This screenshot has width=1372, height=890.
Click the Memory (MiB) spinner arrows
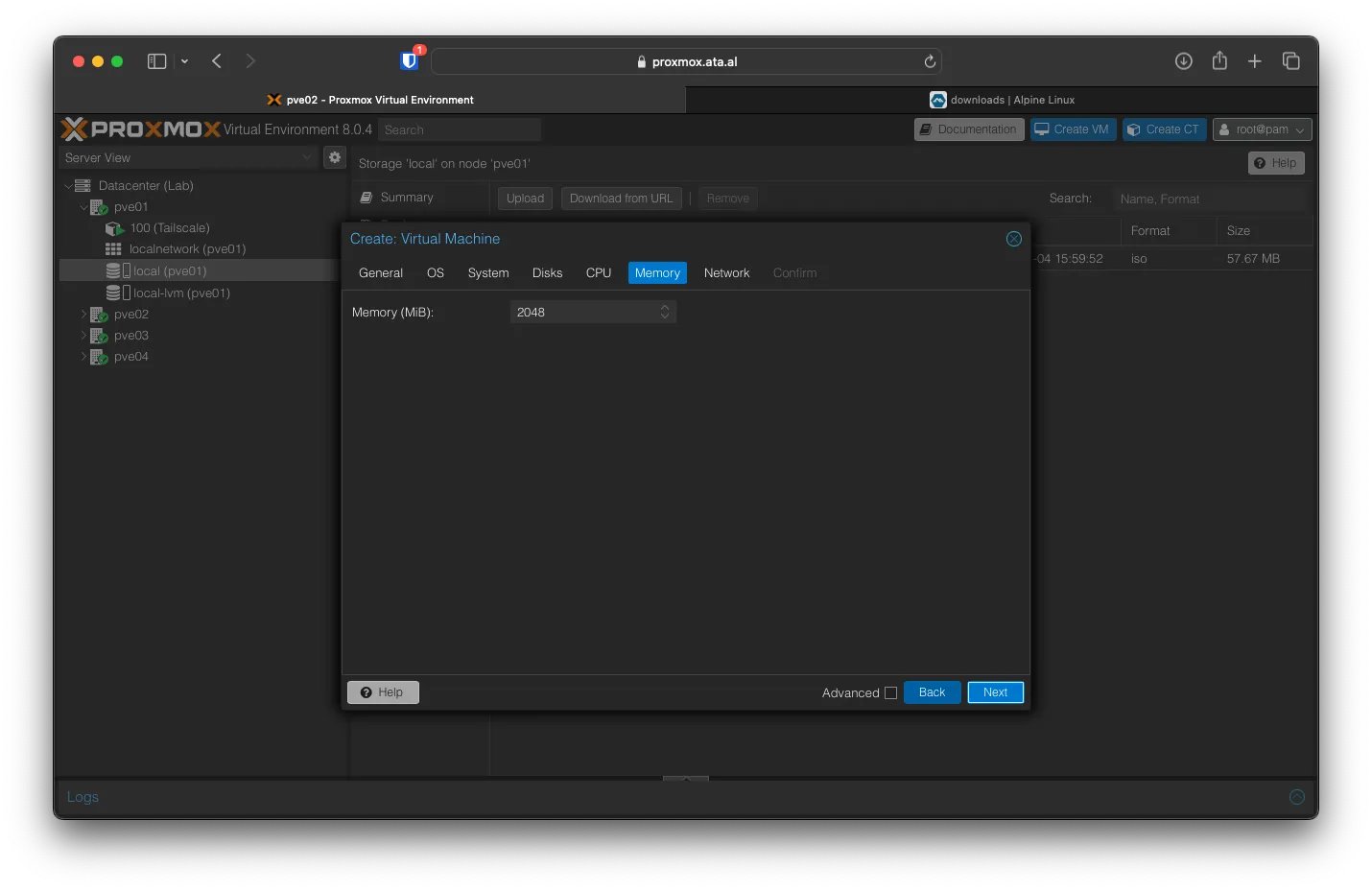click(666, 313)
